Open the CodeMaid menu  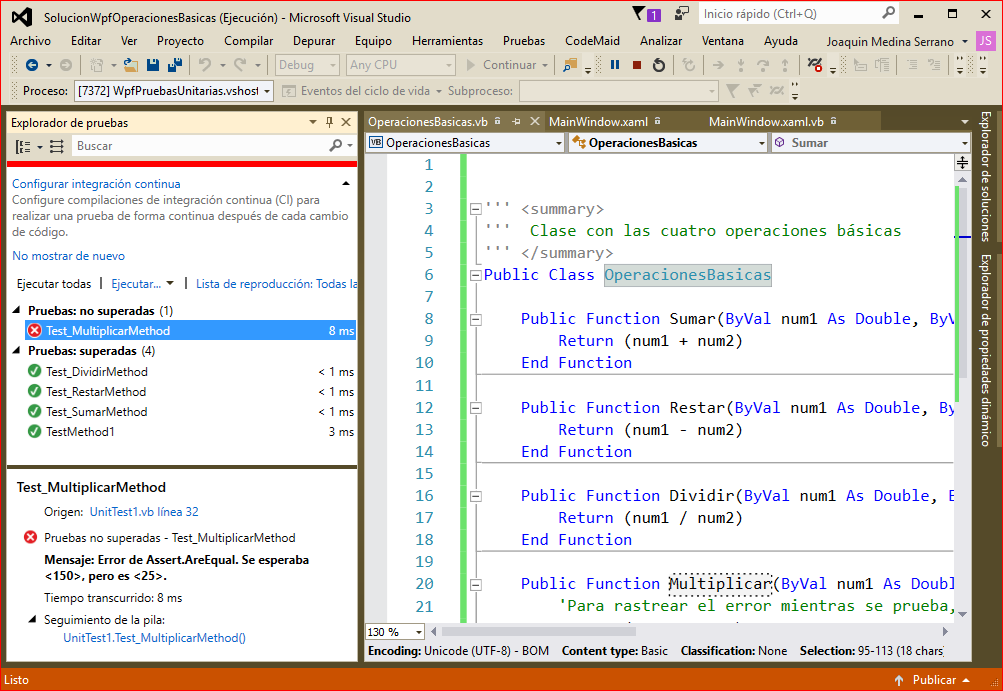(x=592, y=41)
